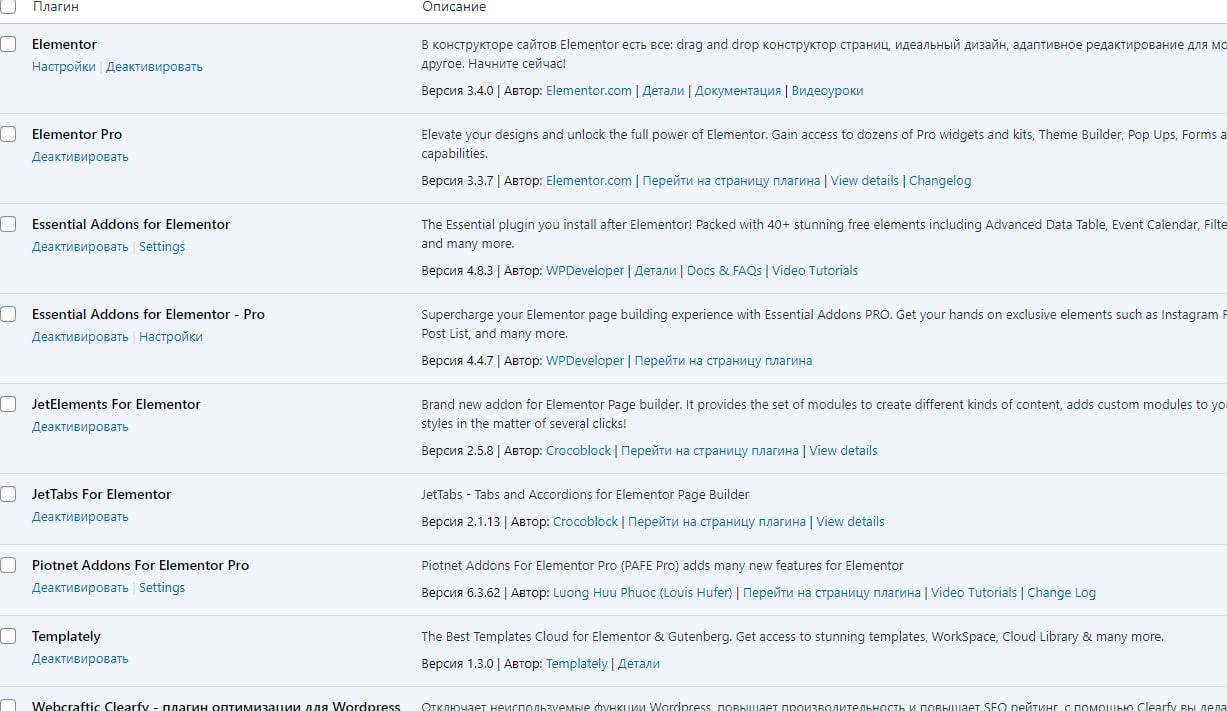Open Changelog link for Elementor Pro
Viewport: 1227px width, 711px height.
(x=940, y=181)
